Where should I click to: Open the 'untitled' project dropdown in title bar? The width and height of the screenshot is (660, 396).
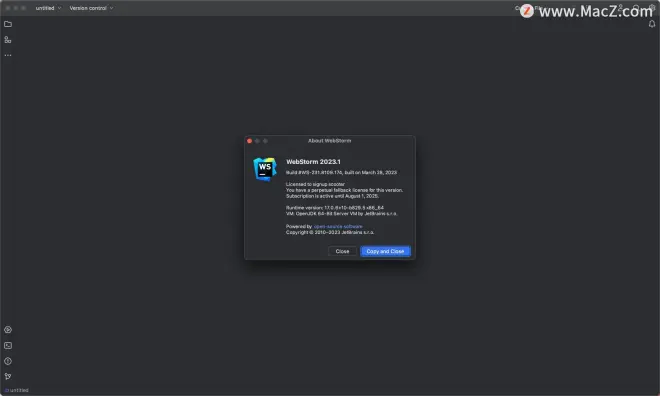click(48, 8)
